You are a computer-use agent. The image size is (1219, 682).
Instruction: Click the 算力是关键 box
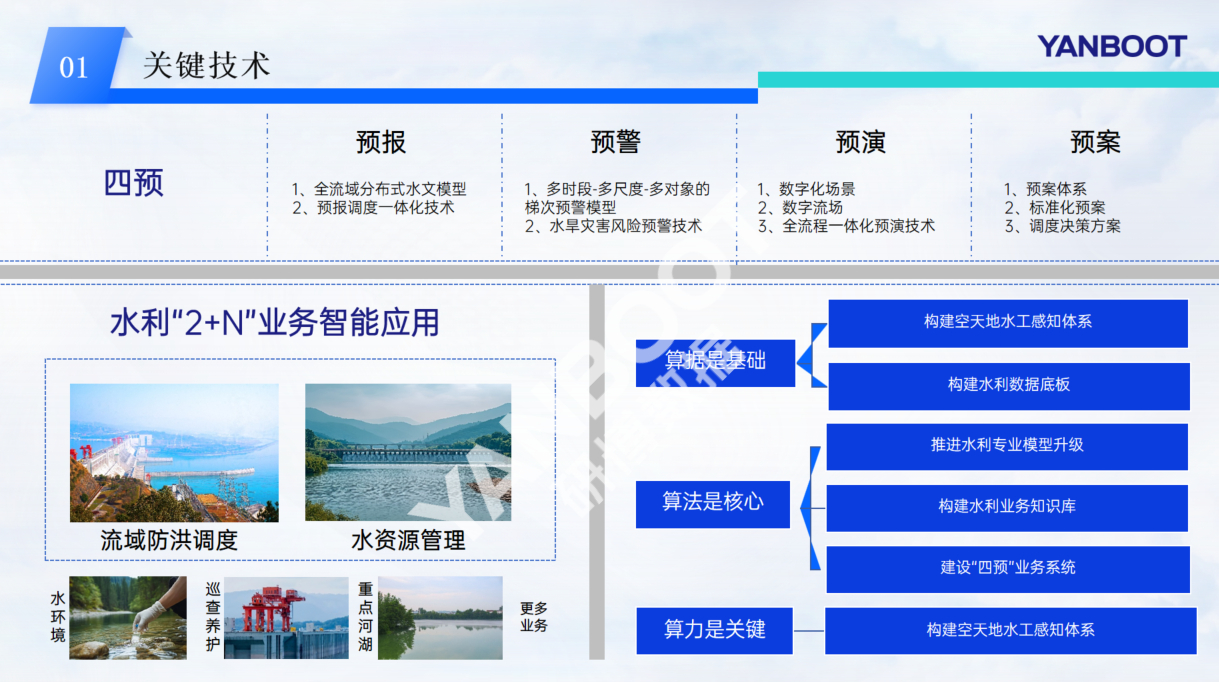(x=714, y=630)
